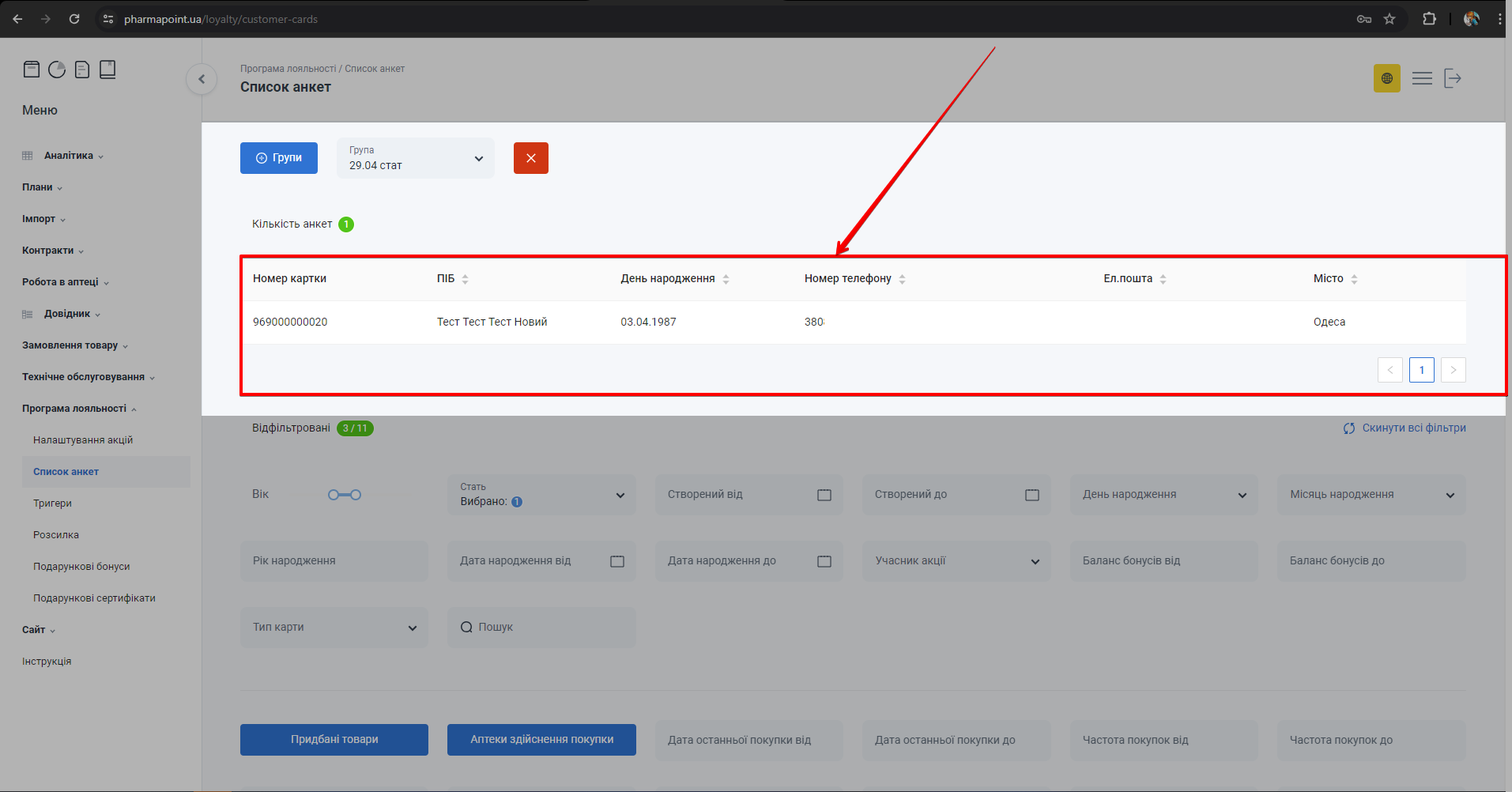Click the Баланс бонусів від field
Image resolution: width=1512 pixels, height=792 pixels.
tap(1163, 561)
